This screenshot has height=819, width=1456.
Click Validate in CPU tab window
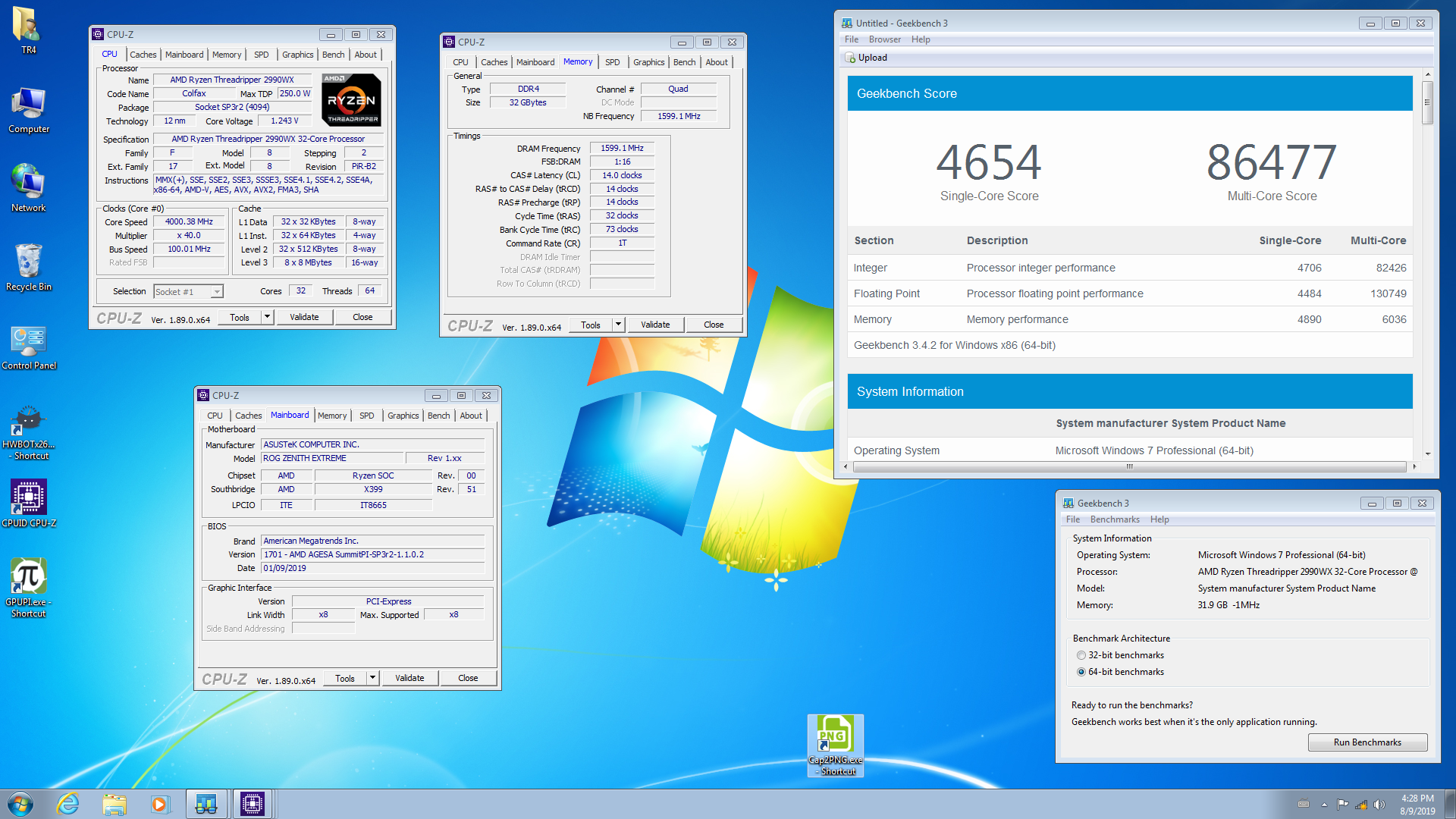pos(304,317)
